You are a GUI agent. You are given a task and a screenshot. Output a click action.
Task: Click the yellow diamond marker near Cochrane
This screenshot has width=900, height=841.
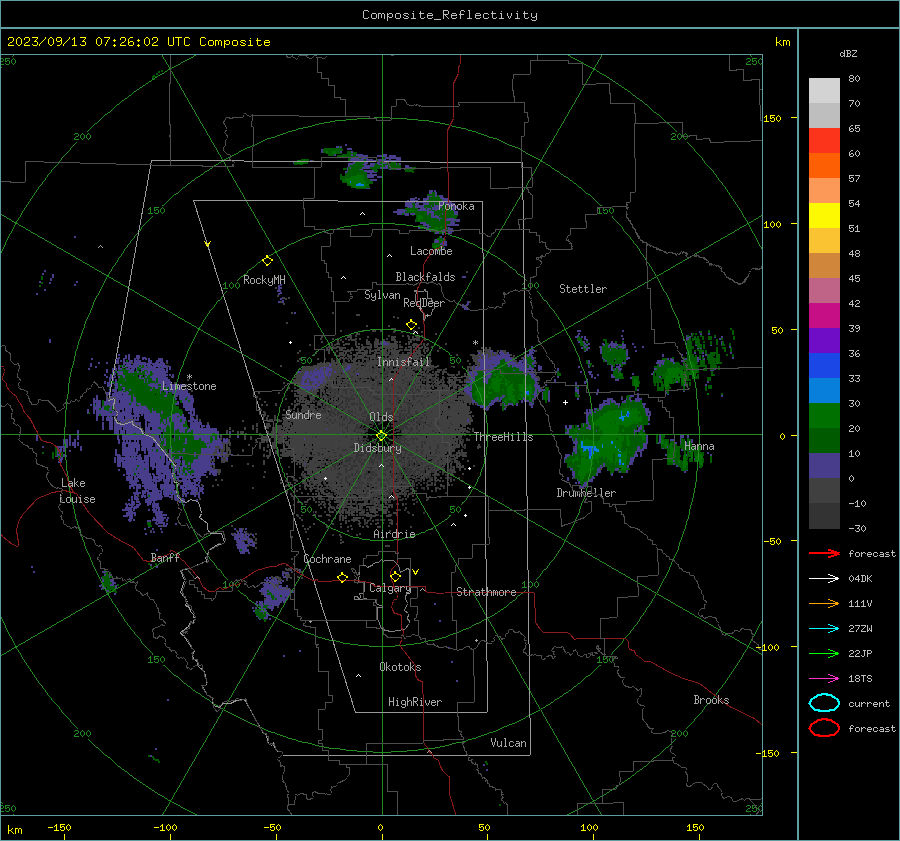click(x=343, y=577)
